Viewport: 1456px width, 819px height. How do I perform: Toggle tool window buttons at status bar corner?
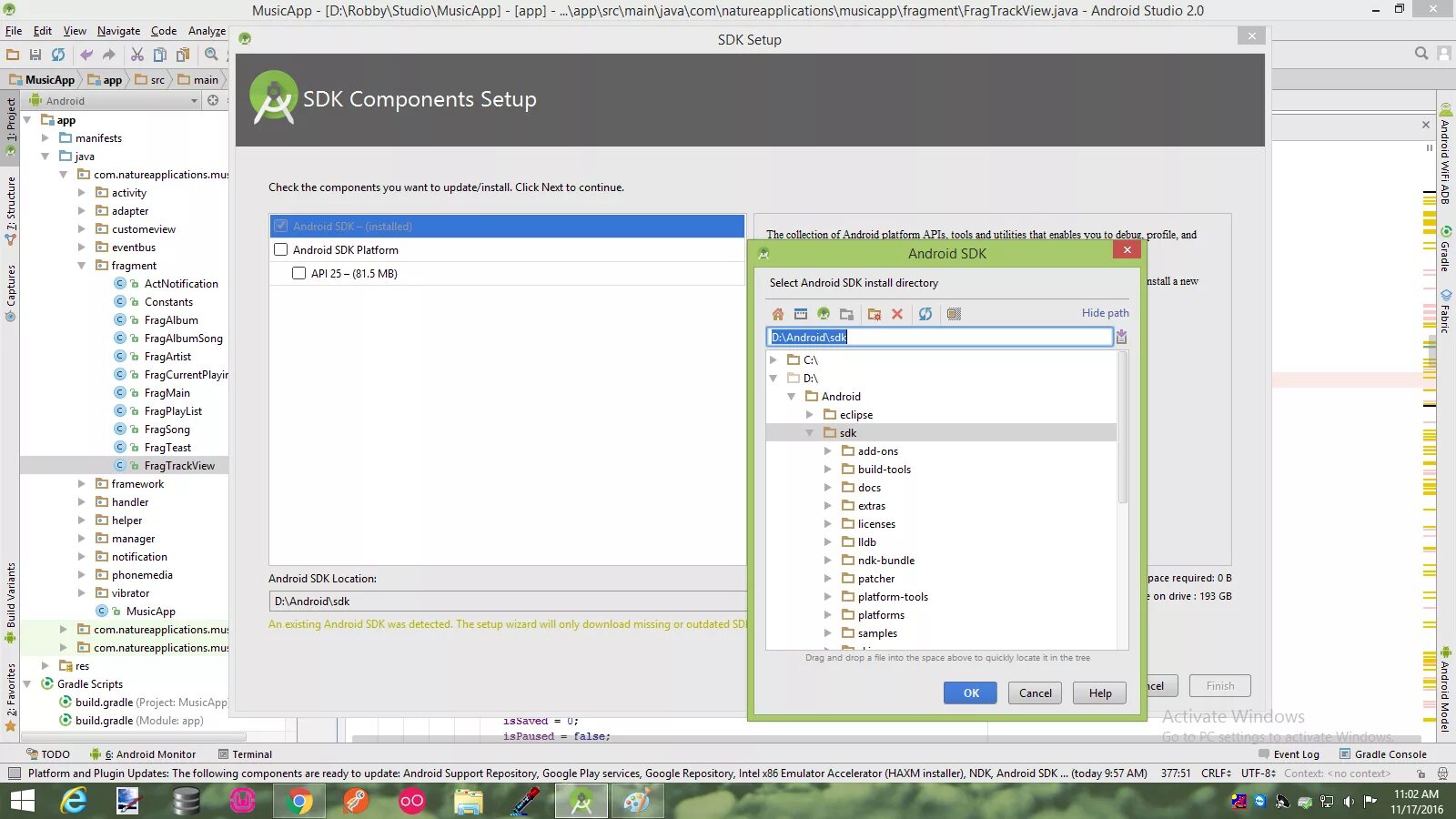(14, 773)
